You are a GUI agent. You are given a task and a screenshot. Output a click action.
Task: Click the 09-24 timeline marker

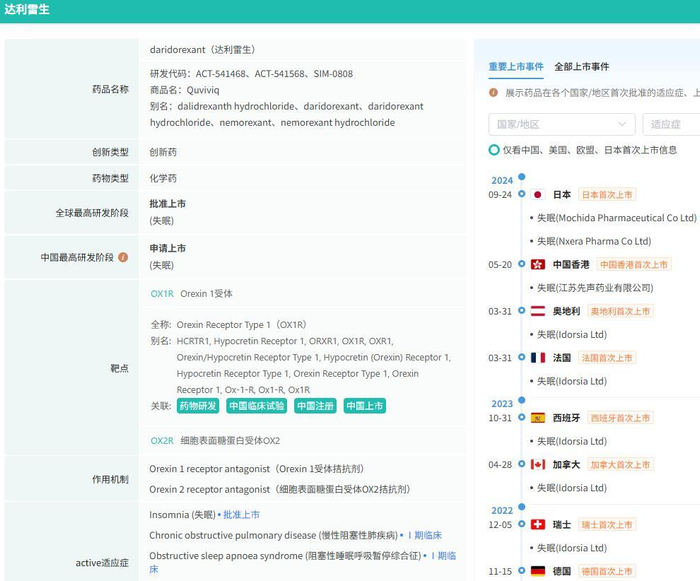point(521,194)
